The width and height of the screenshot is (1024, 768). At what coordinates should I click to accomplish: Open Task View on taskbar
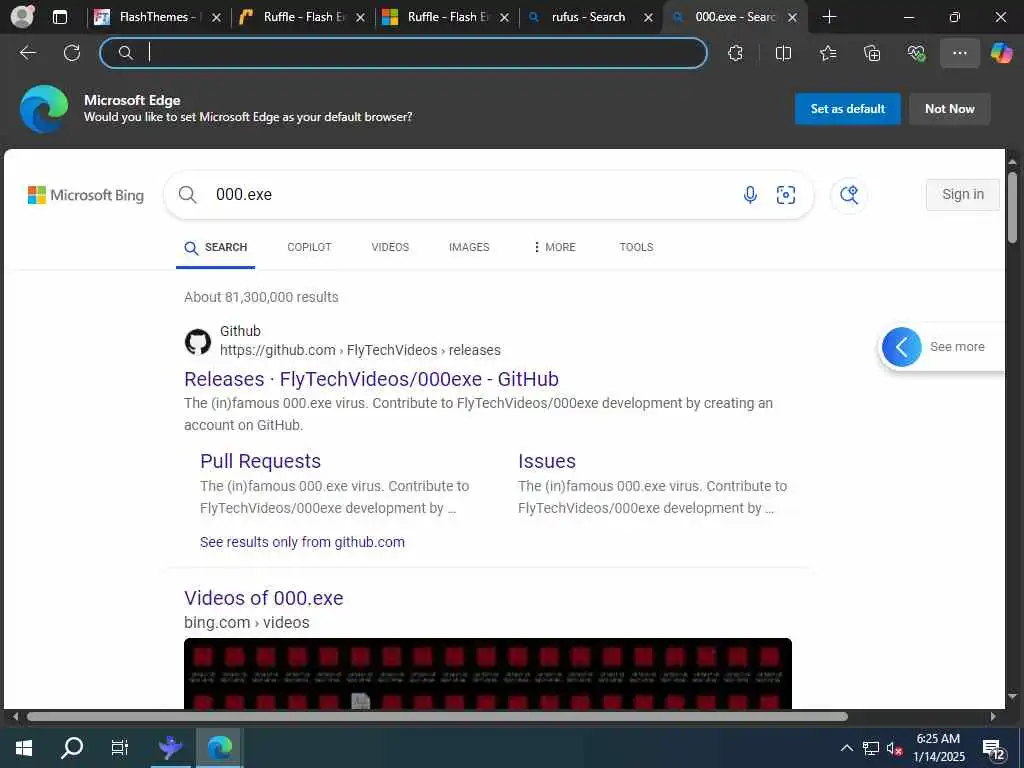pyautogui.click(x=120, y=748)
